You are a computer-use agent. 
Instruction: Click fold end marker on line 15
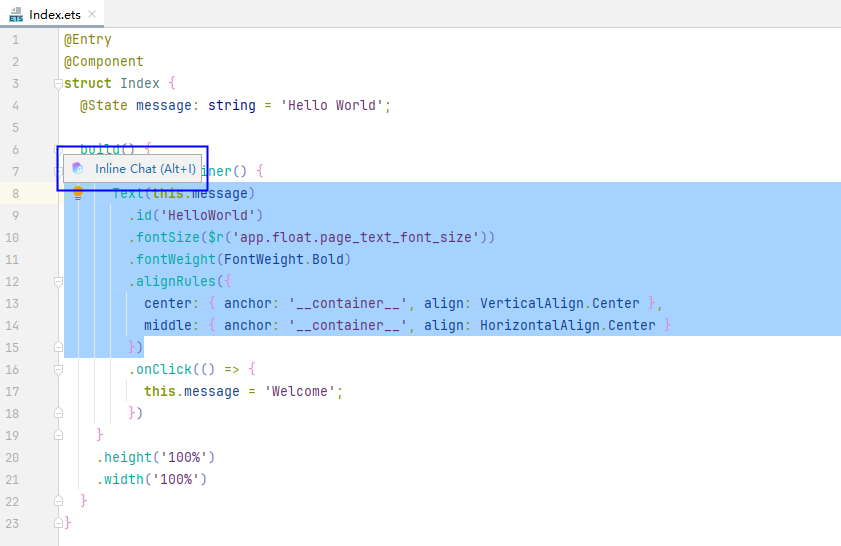(x=58, y=347)
